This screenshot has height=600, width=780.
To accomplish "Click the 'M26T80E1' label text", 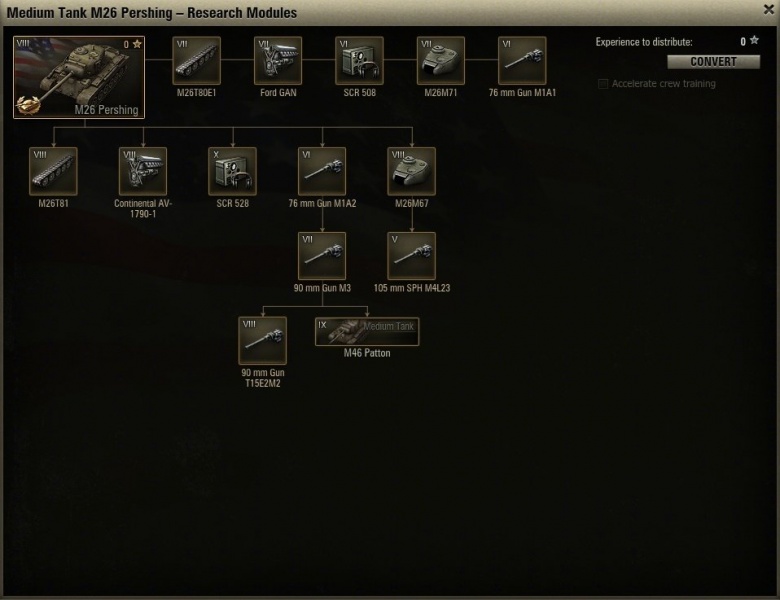I will click(196, 93).
